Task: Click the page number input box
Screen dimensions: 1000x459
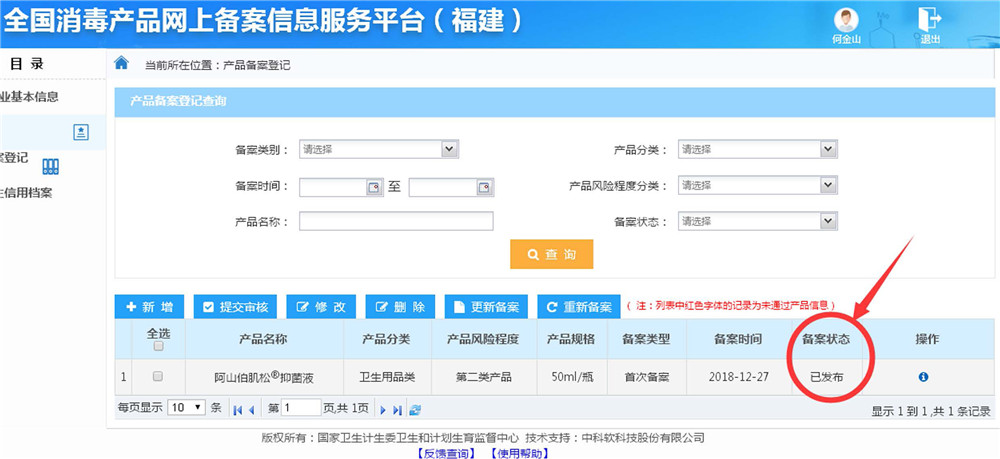Action: click(x=301, y=407)
